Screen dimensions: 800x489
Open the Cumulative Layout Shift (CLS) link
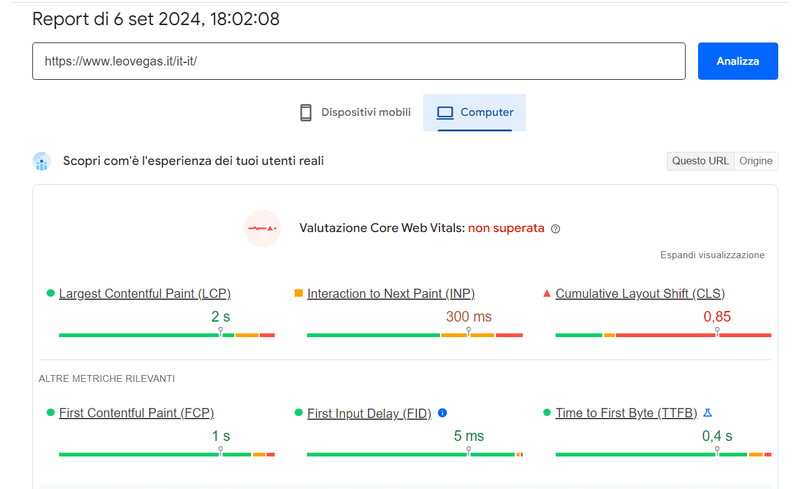640,294
